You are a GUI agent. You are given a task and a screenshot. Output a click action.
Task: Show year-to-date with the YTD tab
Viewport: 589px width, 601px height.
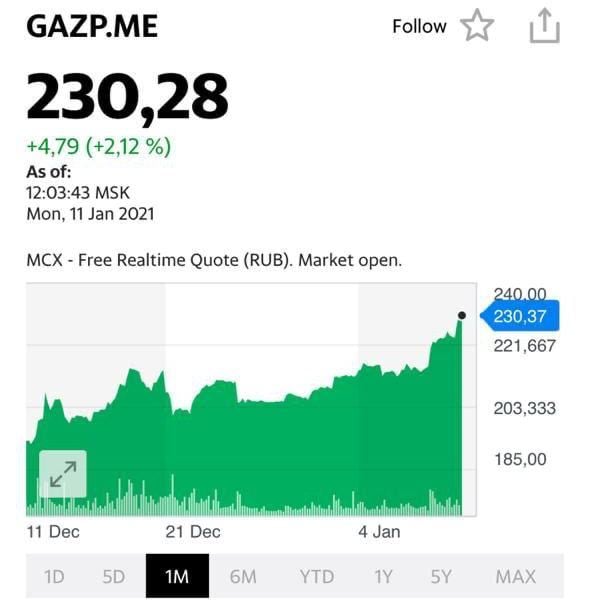pos(317,576)
